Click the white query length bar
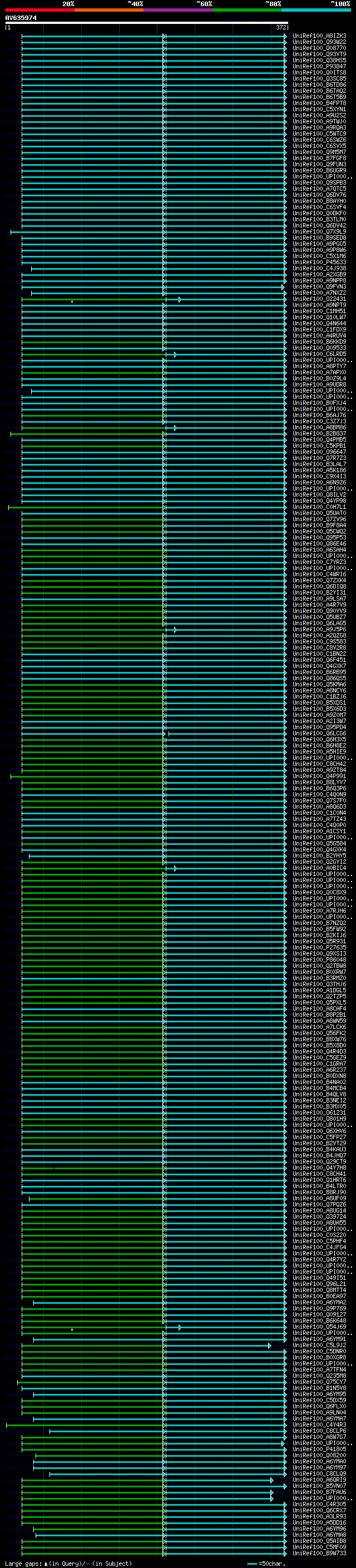 (x=147, y=22)
